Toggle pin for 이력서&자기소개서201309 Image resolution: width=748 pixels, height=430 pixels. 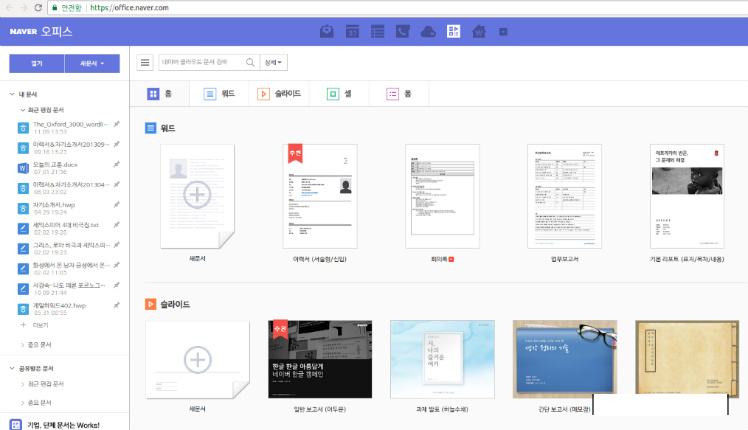pos(116,144)
